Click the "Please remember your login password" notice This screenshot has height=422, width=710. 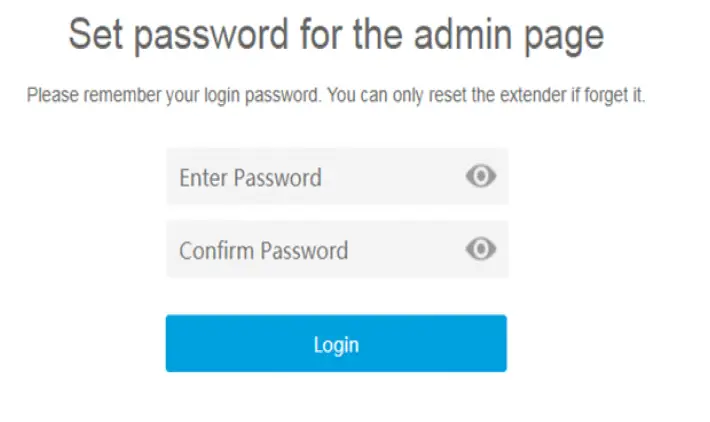coord(336,96)
